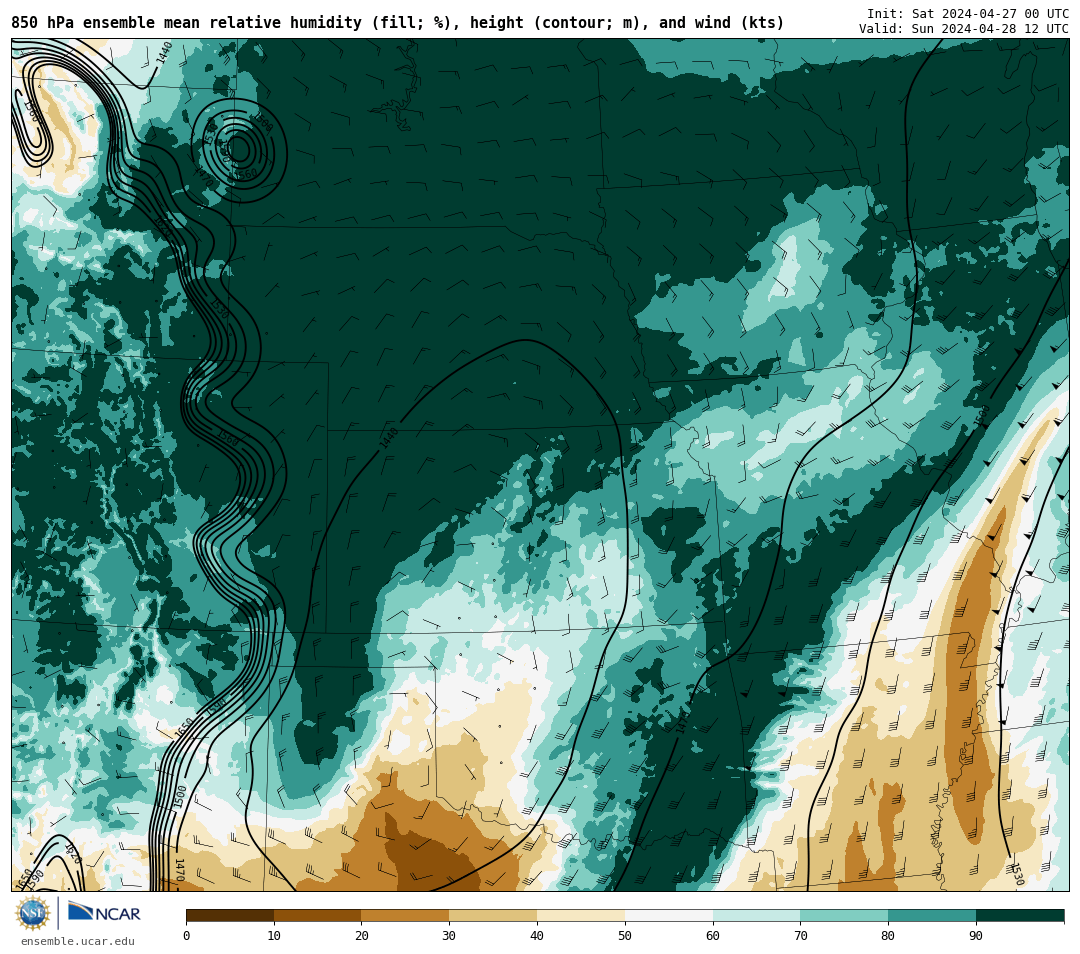Click the colorbar tick label 20
This screenshot has height=954, width=1080.
pyautogui.click(x=362, y=935)
